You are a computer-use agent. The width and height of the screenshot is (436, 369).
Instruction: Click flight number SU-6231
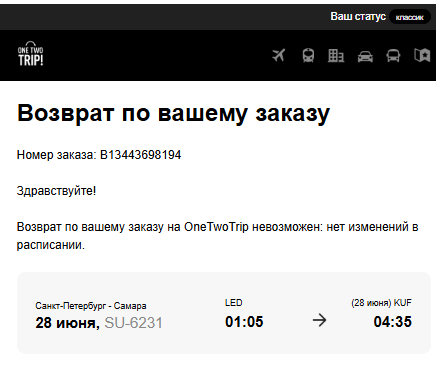(x=133, y=323)
